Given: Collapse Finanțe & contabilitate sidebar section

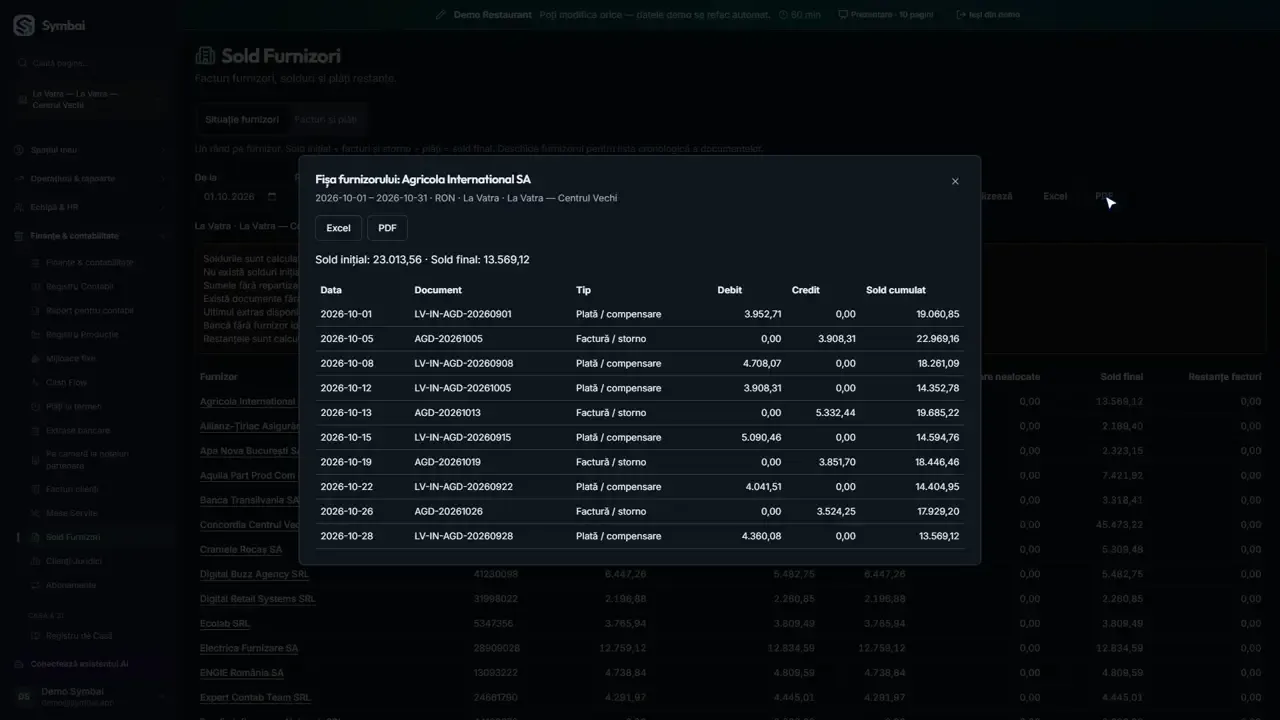Looking at the screenshot, I should click(x=88, y=236).
